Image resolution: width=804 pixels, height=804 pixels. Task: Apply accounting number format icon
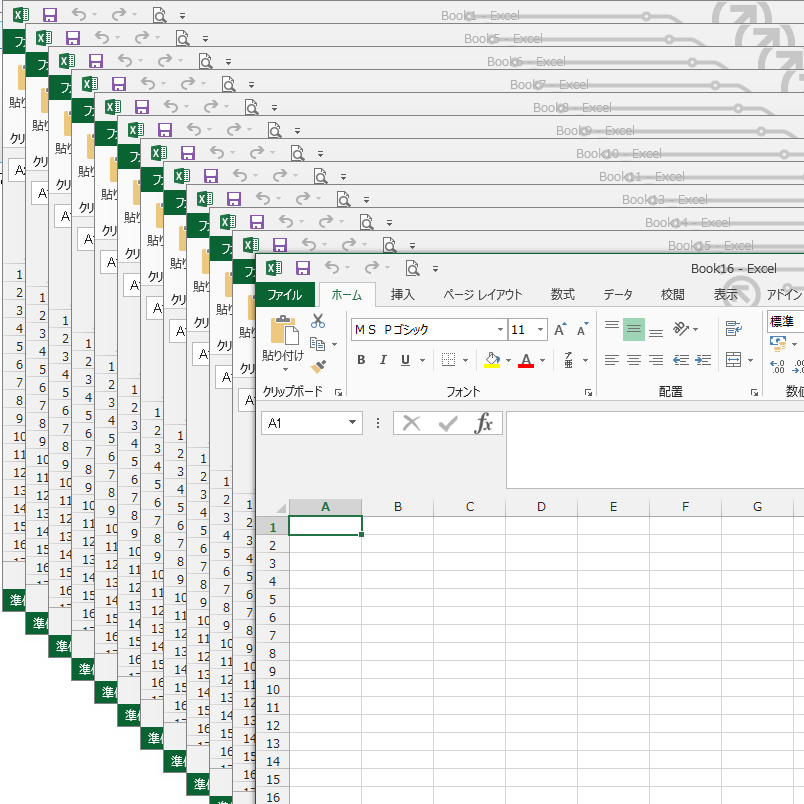click(x=778, y=344)
